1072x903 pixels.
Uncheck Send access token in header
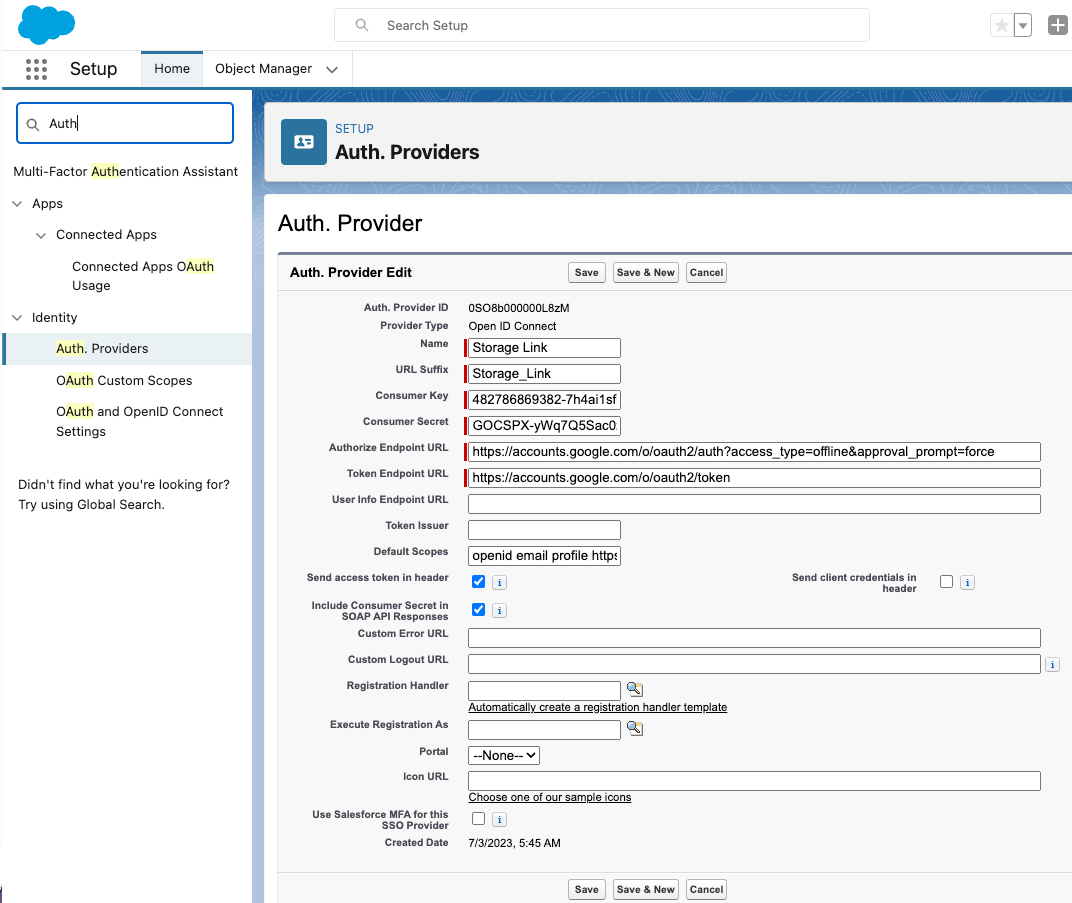[x=478, y=581]
